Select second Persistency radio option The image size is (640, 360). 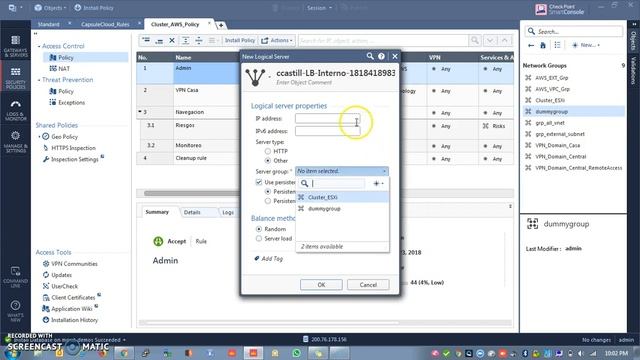click(268, 201)
